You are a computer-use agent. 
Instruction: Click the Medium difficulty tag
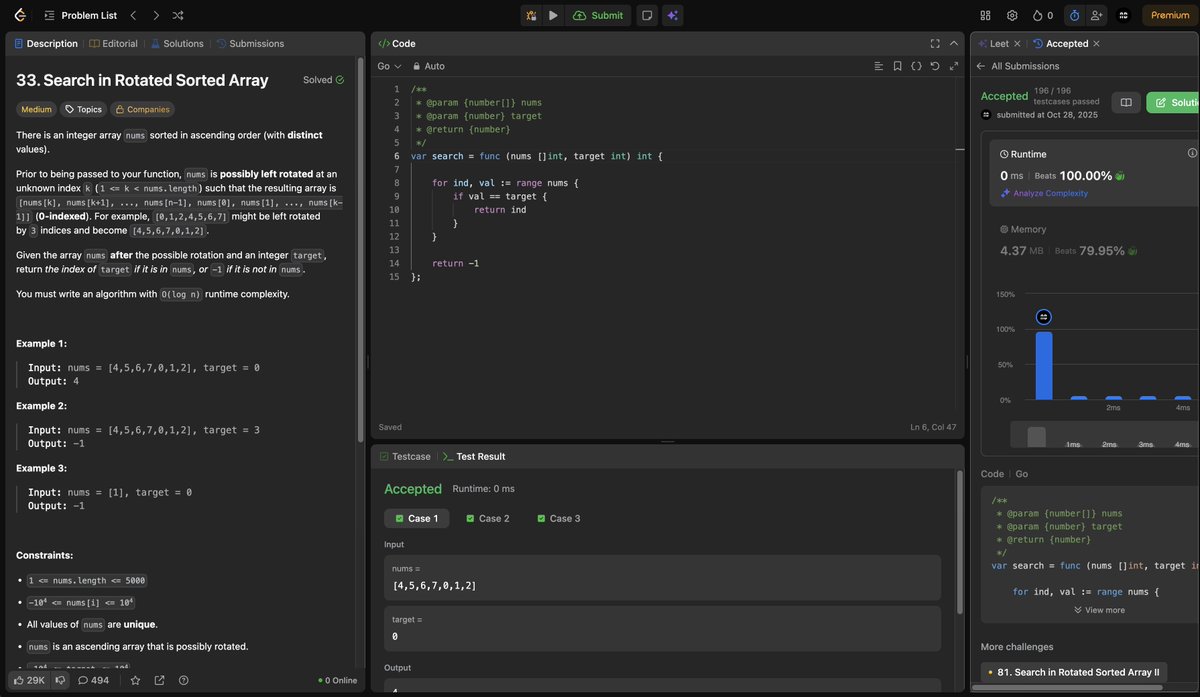pos(36,109)
